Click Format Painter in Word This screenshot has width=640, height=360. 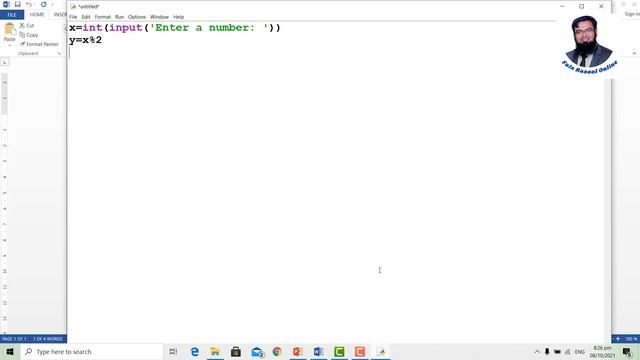point(39,44)
